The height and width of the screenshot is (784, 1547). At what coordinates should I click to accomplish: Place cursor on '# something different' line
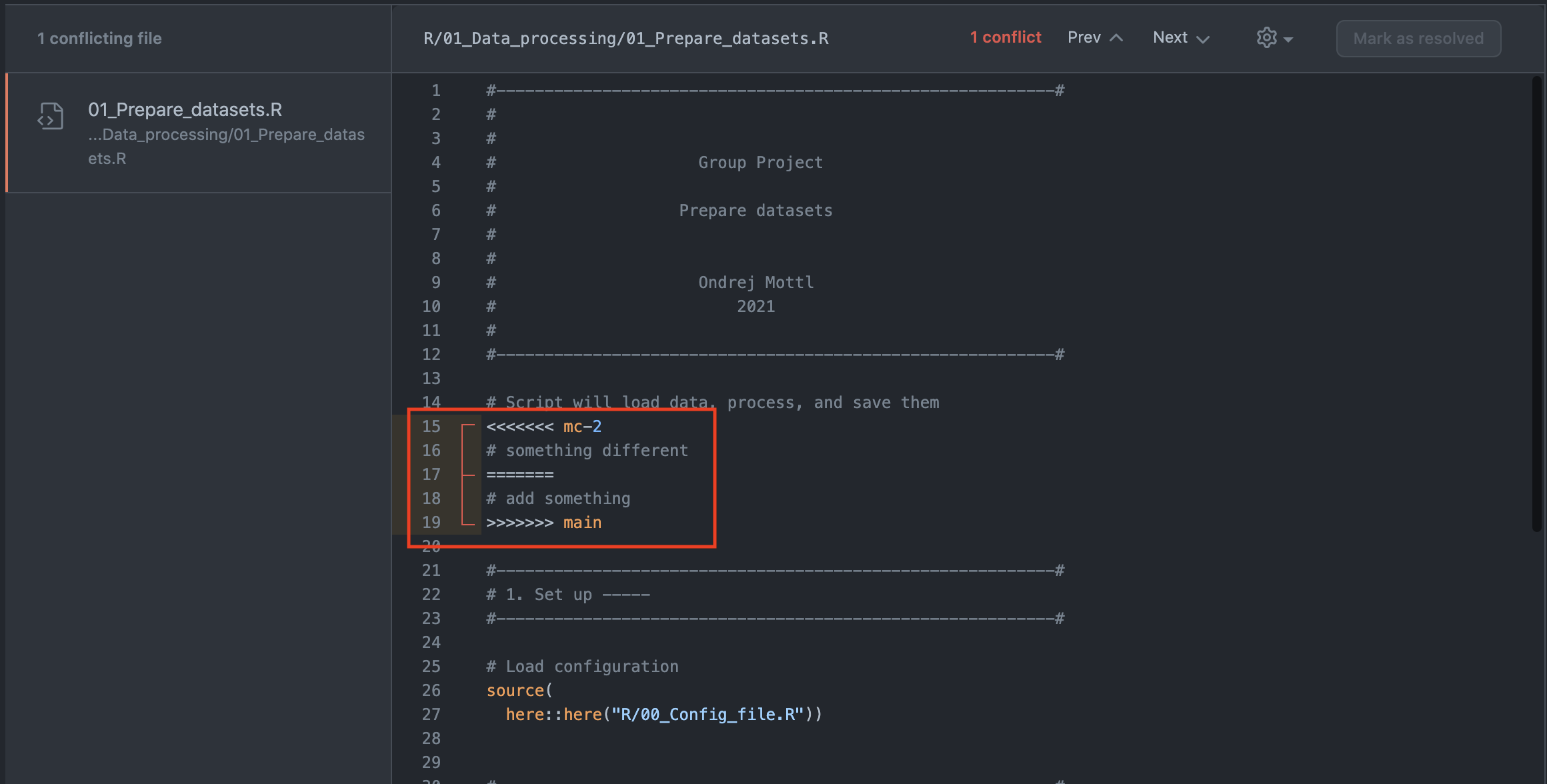click(587, 451)
